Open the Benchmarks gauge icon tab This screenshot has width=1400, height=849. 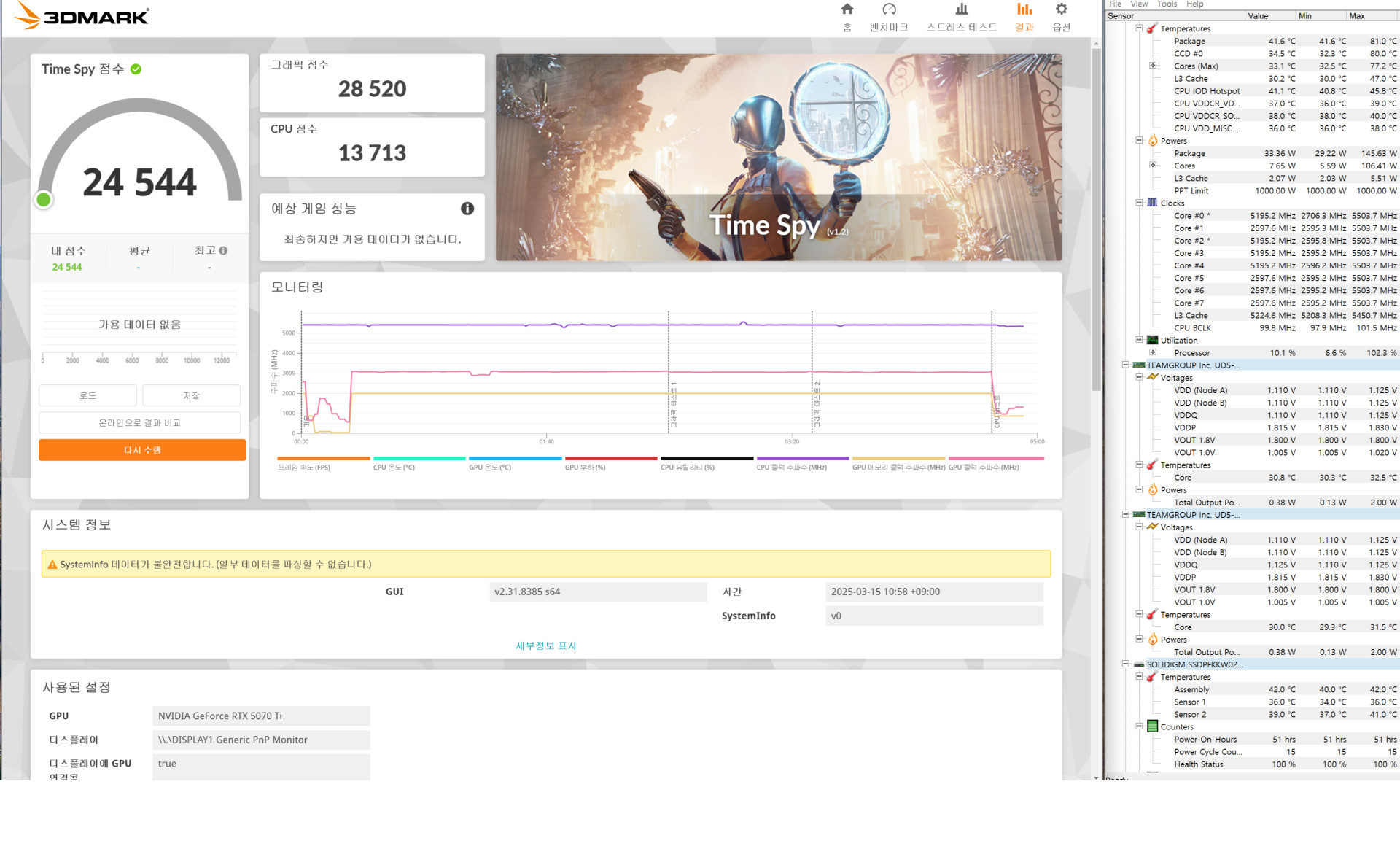[889, 9]
